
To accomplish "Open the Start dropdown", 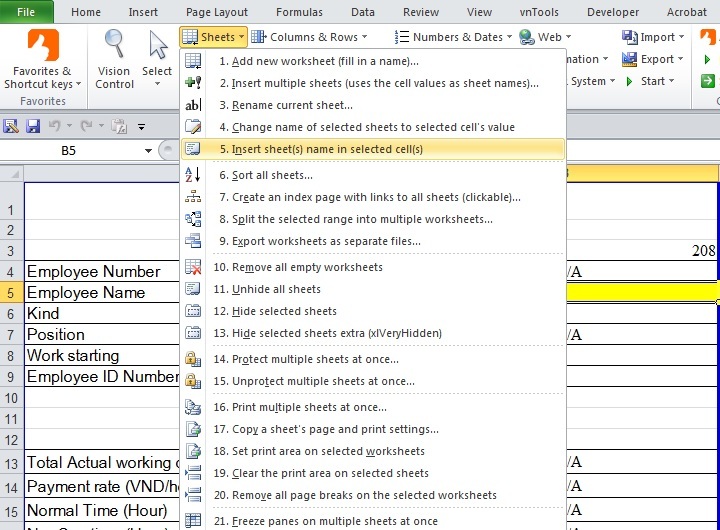I will point(651,81).
